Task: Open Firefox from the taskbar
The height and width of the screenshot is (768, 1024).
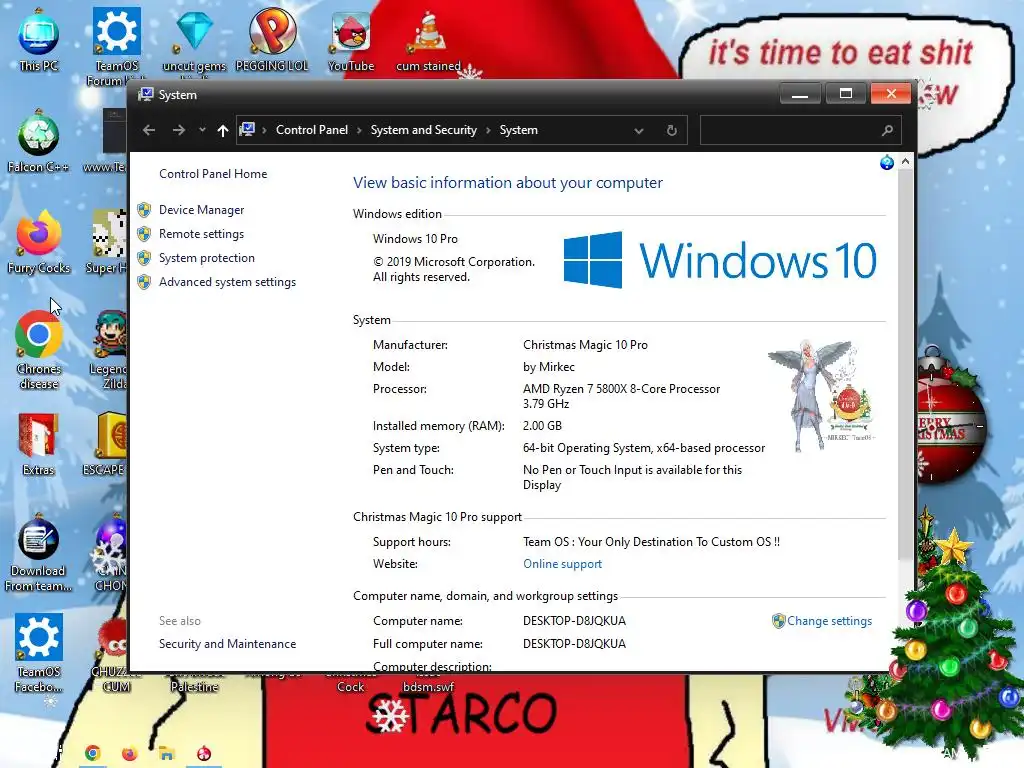Action: (129, 753)
